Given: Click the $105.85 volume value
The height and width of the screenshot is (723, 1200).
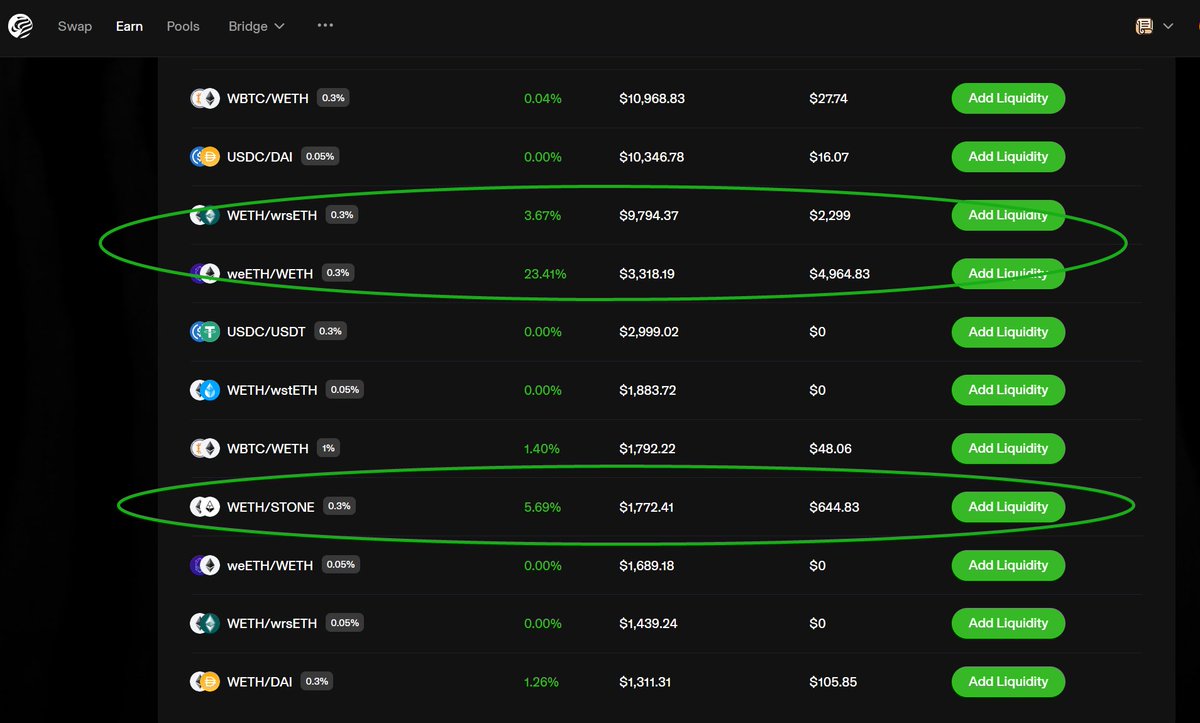Looking at the screenshot, I should point(834,681).
